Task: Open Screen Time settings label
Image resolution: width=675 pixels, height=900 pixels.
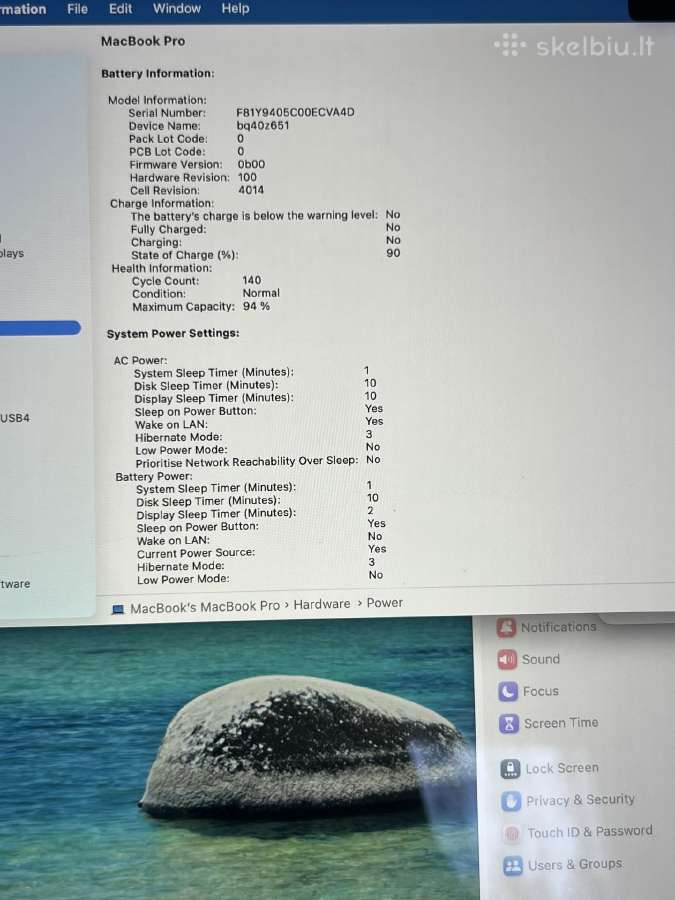Action: click(x=561, y=723)
